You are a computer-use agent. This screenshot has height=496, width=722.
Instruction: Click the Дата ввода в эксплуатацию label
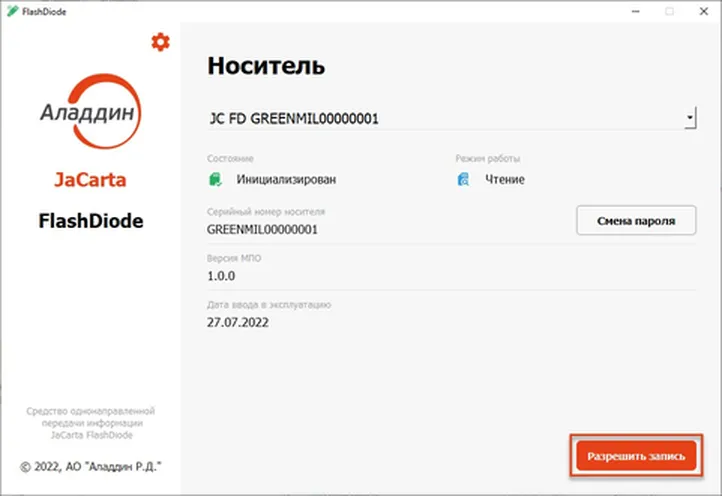click(269, 305)
